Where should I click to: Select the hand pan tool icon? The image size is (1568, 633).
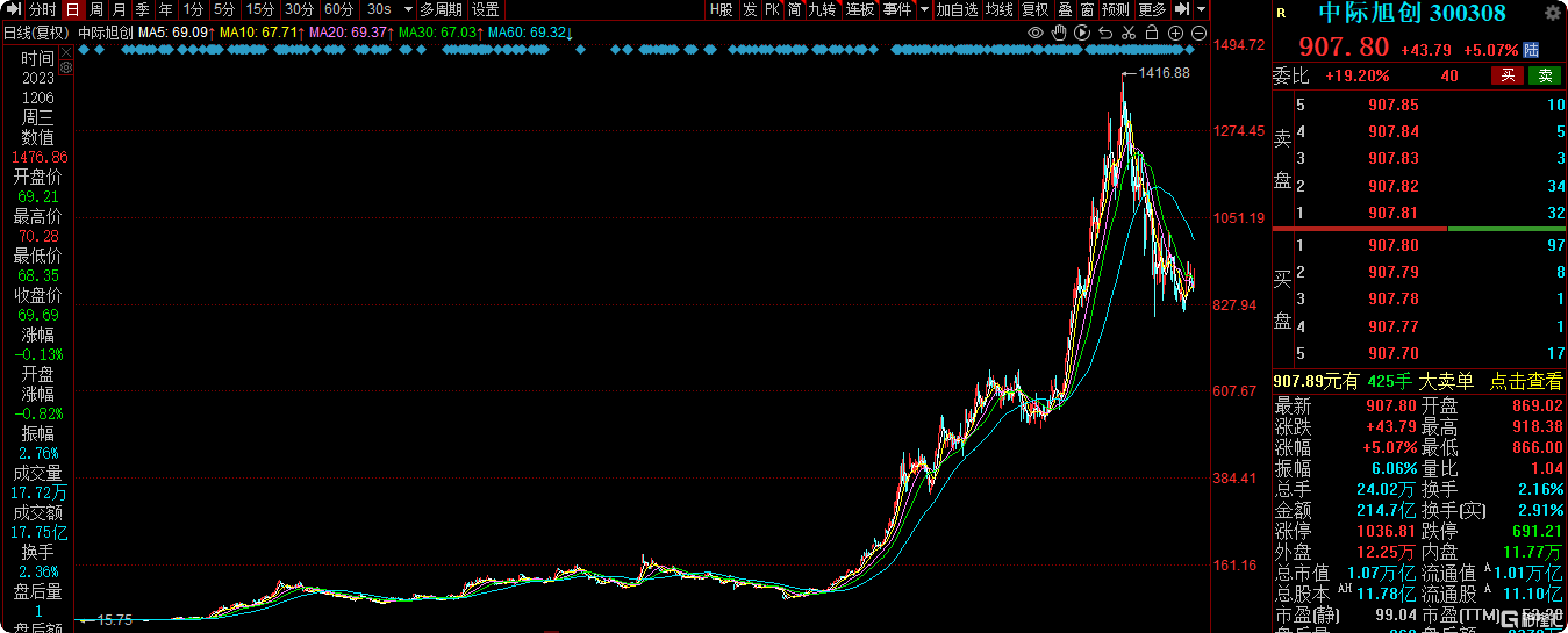1059,33
